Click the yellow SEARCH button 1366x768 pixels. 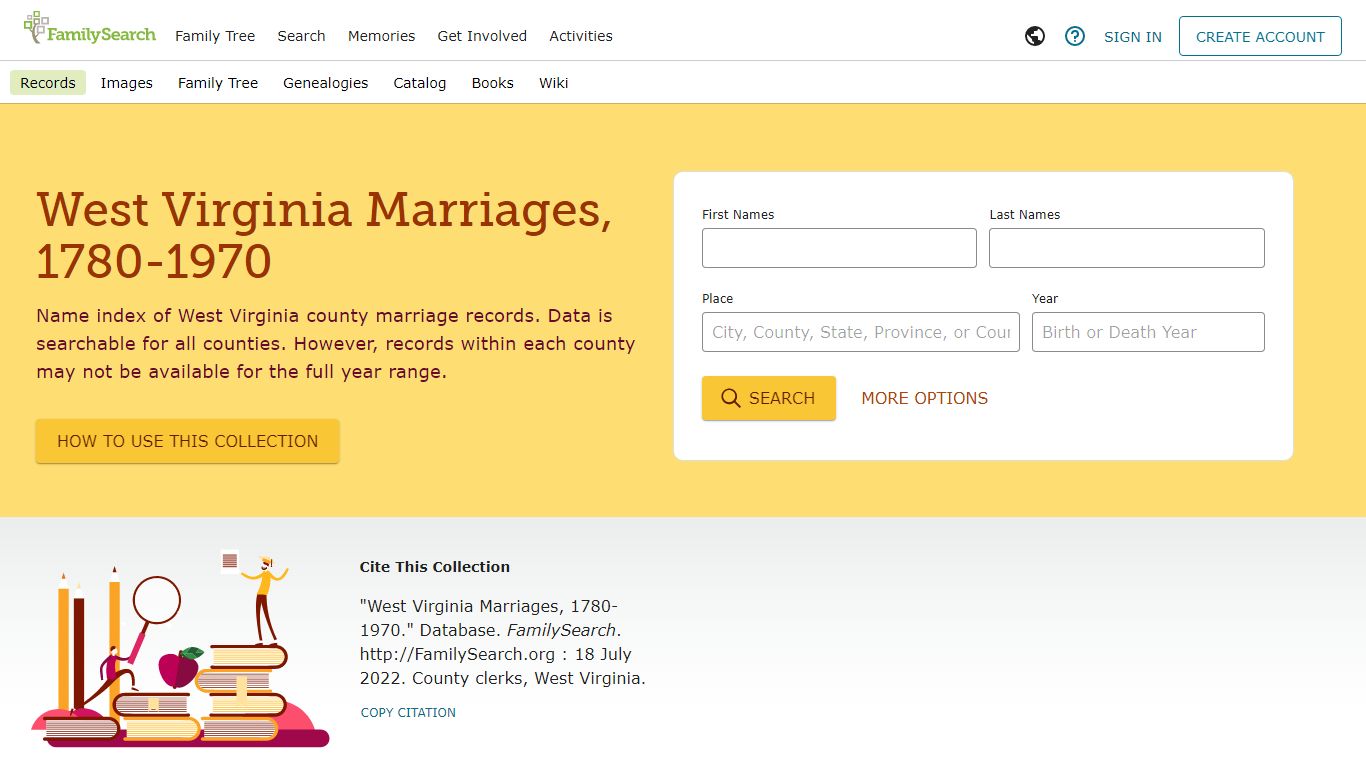pyautogui.click(x=769, y=398)
